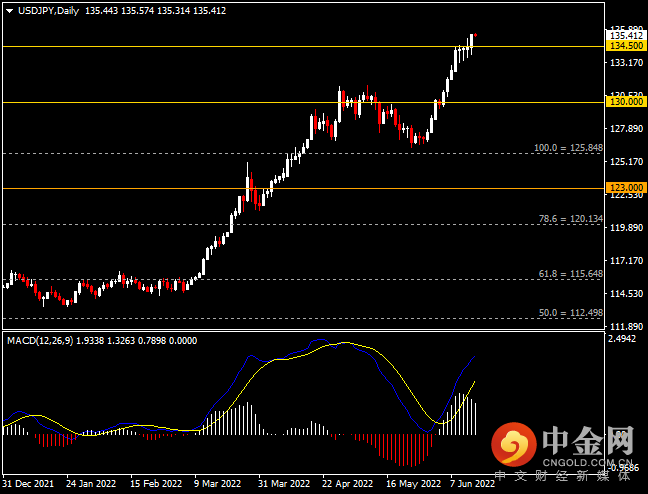Select the USDJPY,Daily chart title
This screenshot has height=494, width=648.
(x=48, y=11)
